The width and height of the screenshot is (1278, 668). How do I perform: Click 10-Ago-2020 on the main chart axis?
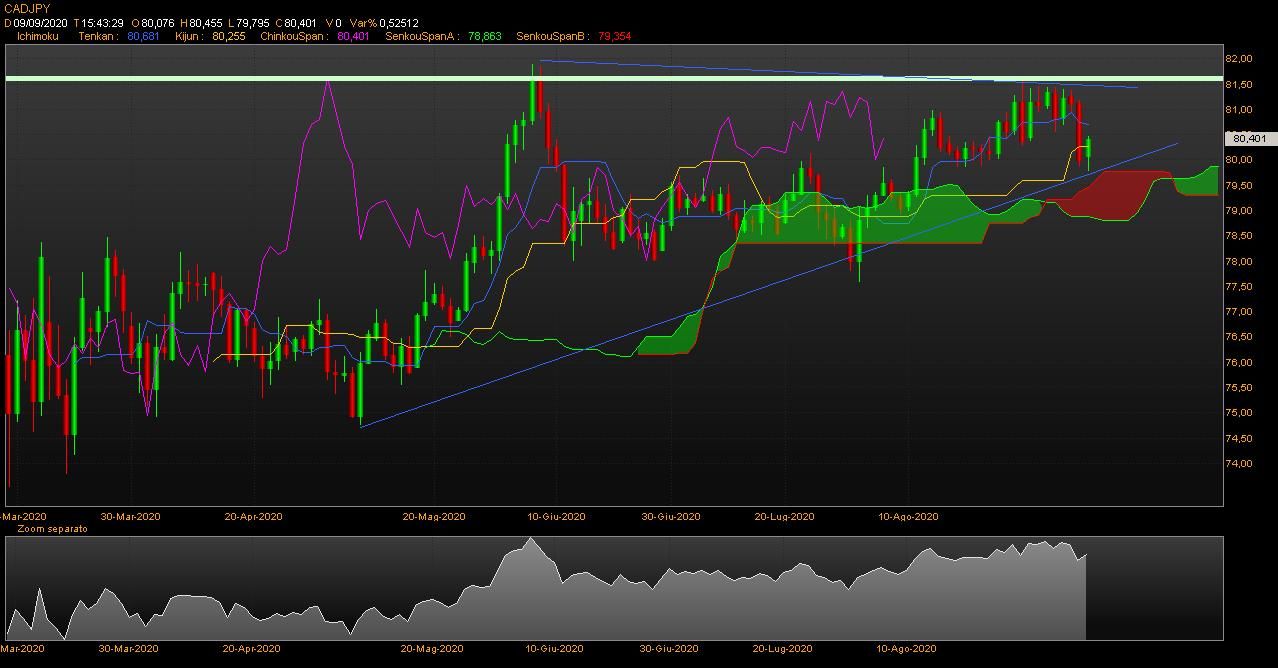click(x=908, y=517)
